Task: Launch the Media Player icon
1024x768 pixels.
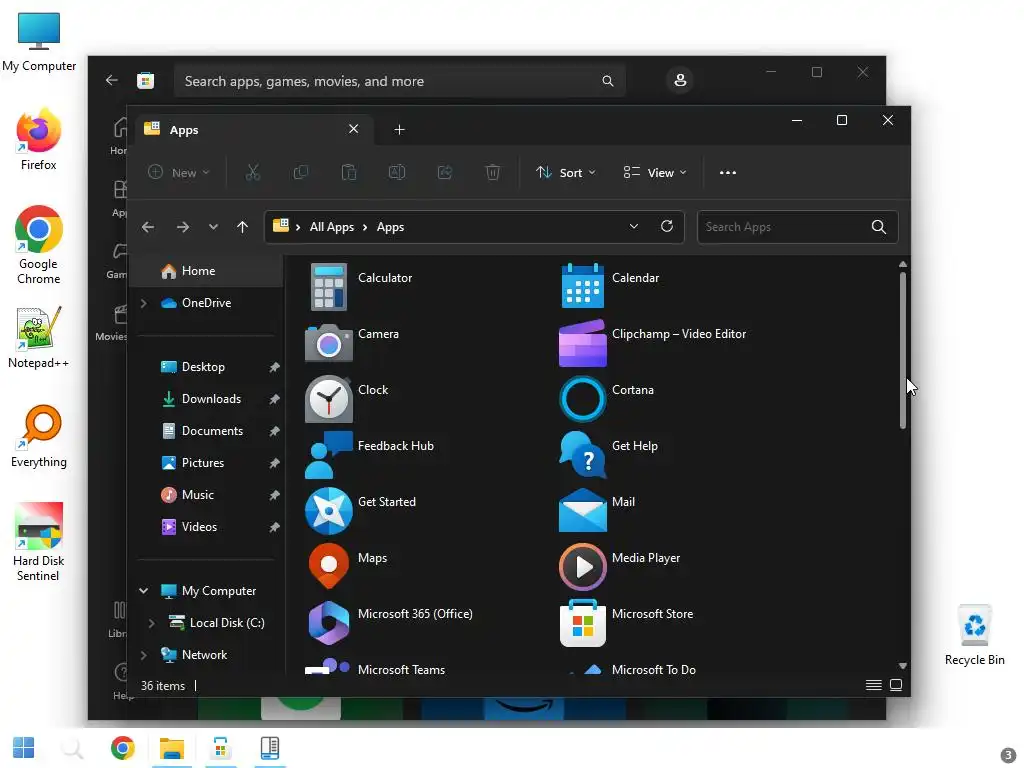Action: point(583,567)
